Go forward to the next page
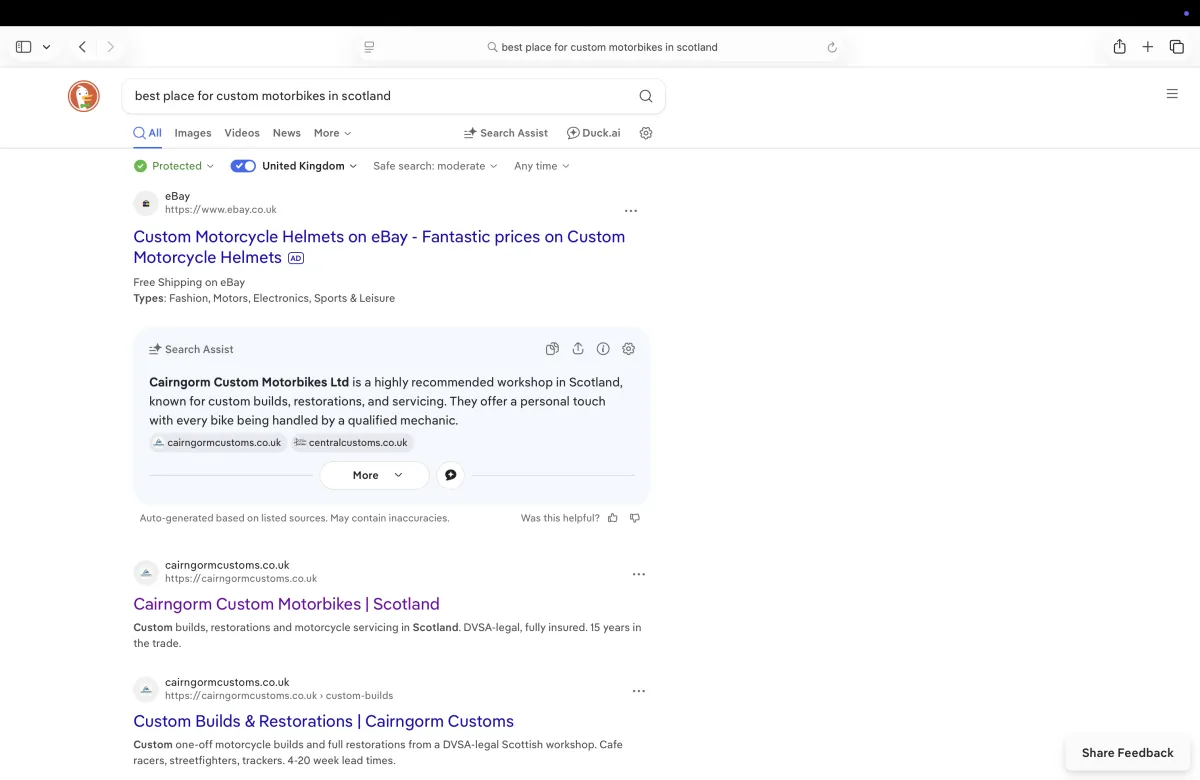Image resolution: width=1200 pixels, height=780 pixels. tap(110, 47)
